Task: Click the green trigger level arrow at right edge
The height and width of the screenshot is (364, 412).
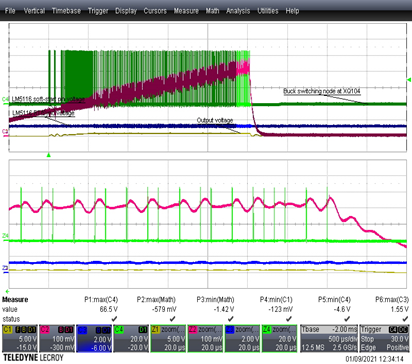Action: [x=409, y=80]
